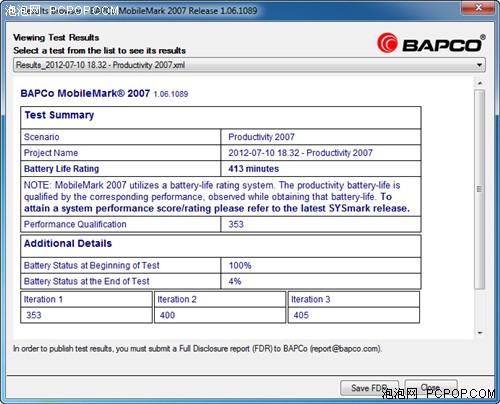The width and height of the screenshot is (500, 404).
Task: Click the Full Disclosure report notice text
Action: tap(198, 349)
